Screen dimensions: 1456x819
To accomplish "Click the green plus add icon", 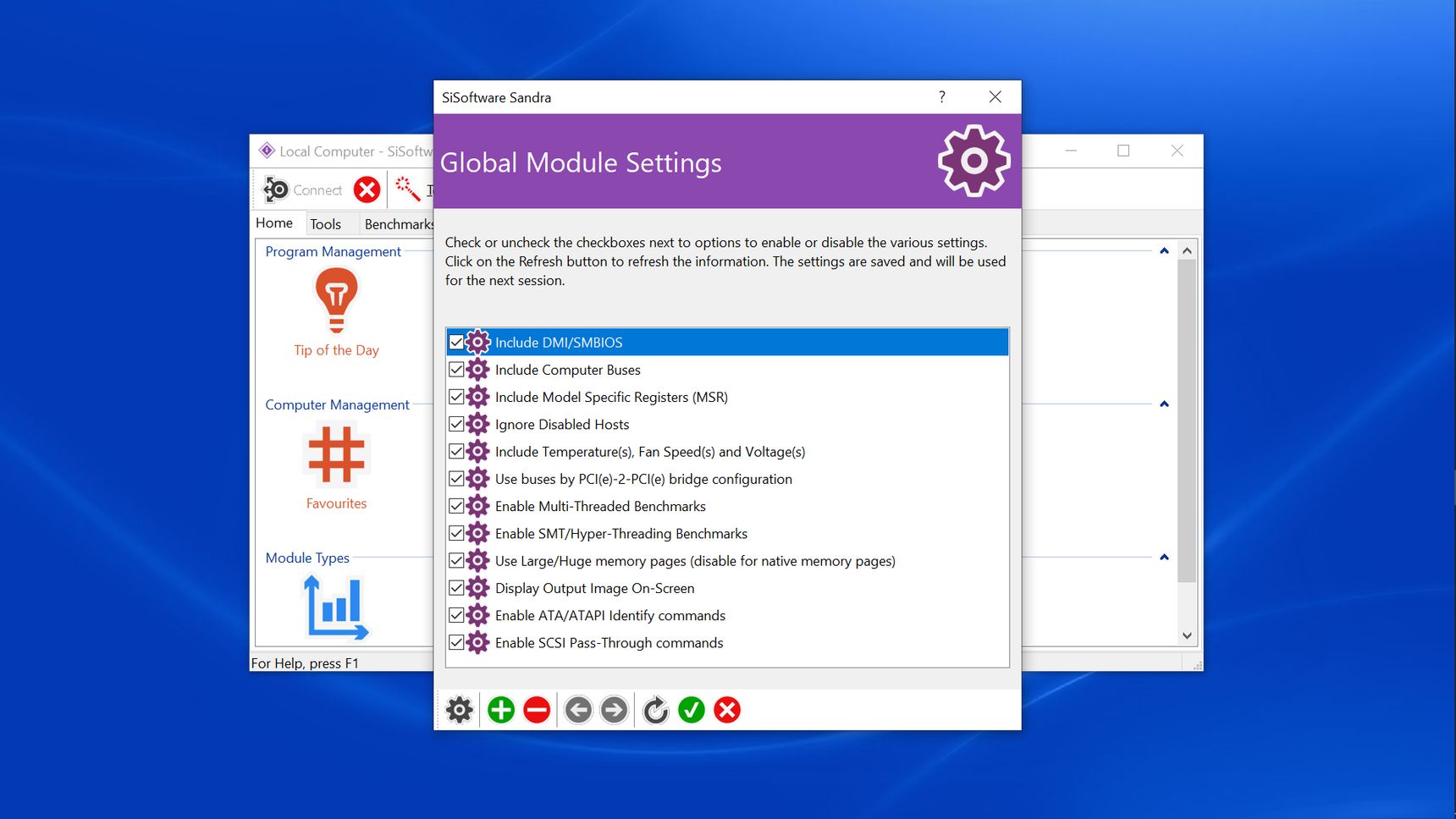I will [x=501, y=710].
